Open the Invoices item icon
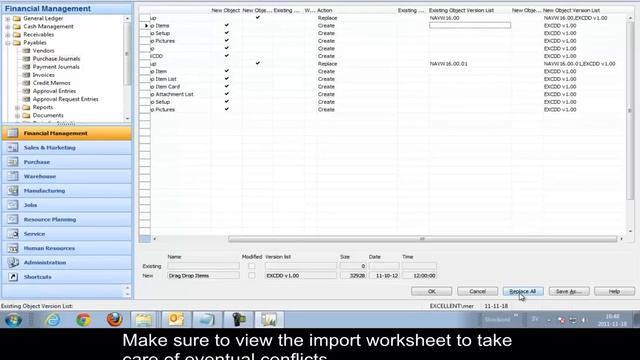Viewport: 640px width, 360px height. [27, 75]
